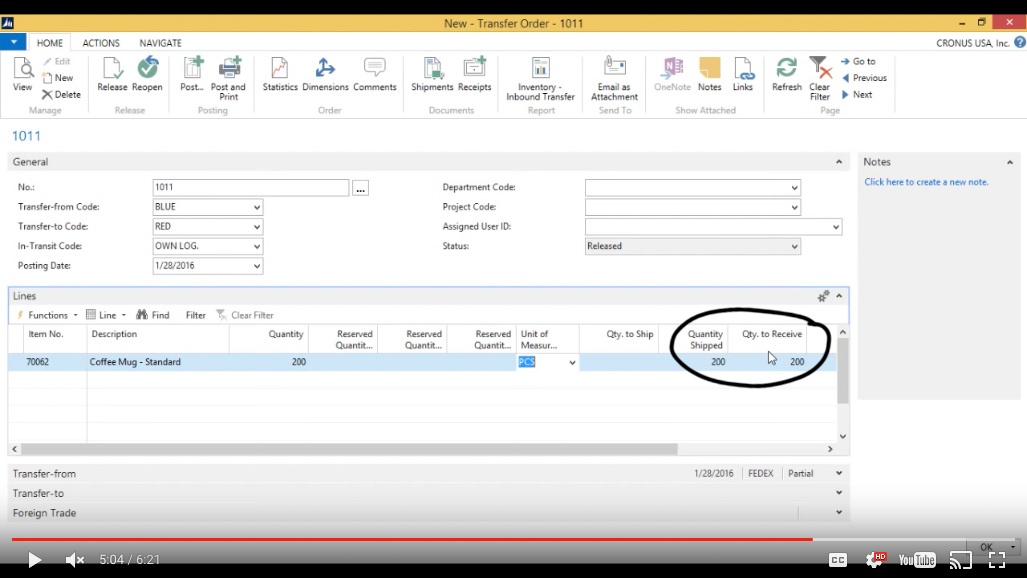Viewport: 1027px width, 578px height.
Task: Open the Statistics for this transfer order
Action: 280,76
